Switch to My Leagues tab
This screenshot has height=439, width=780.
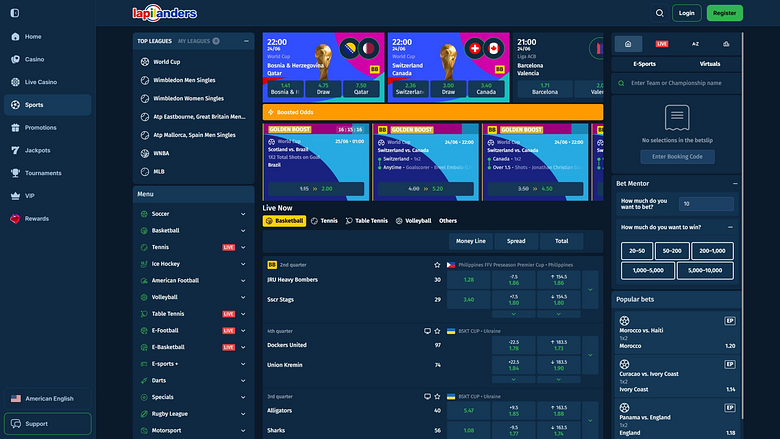[198, 41]
